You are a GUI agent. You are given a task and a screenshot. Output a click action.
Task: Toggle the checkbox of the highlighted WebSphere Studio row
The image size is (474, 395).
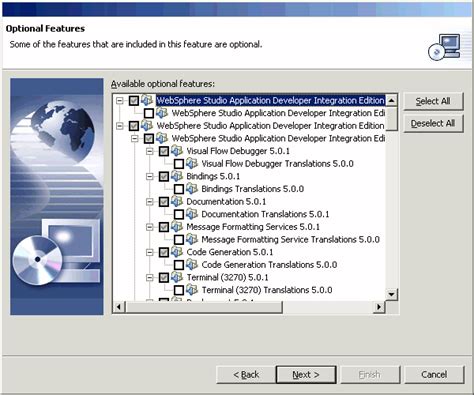pos(134,100)
